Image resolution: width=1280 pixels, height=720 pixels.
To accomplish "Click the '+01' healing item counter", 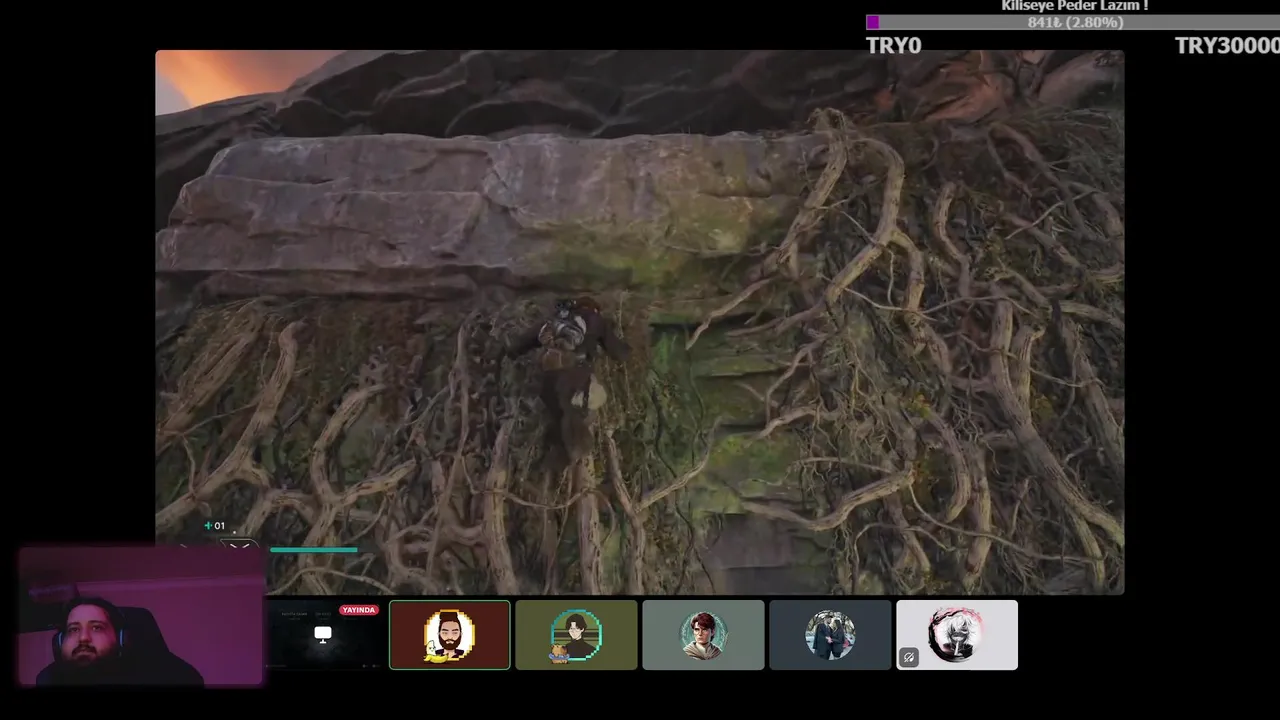I will pyautogui.click(x=215, y=526).
